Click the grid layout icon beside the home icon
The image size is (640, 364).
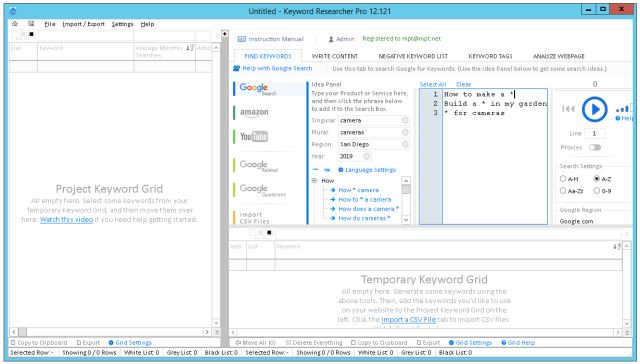[31, 24]
